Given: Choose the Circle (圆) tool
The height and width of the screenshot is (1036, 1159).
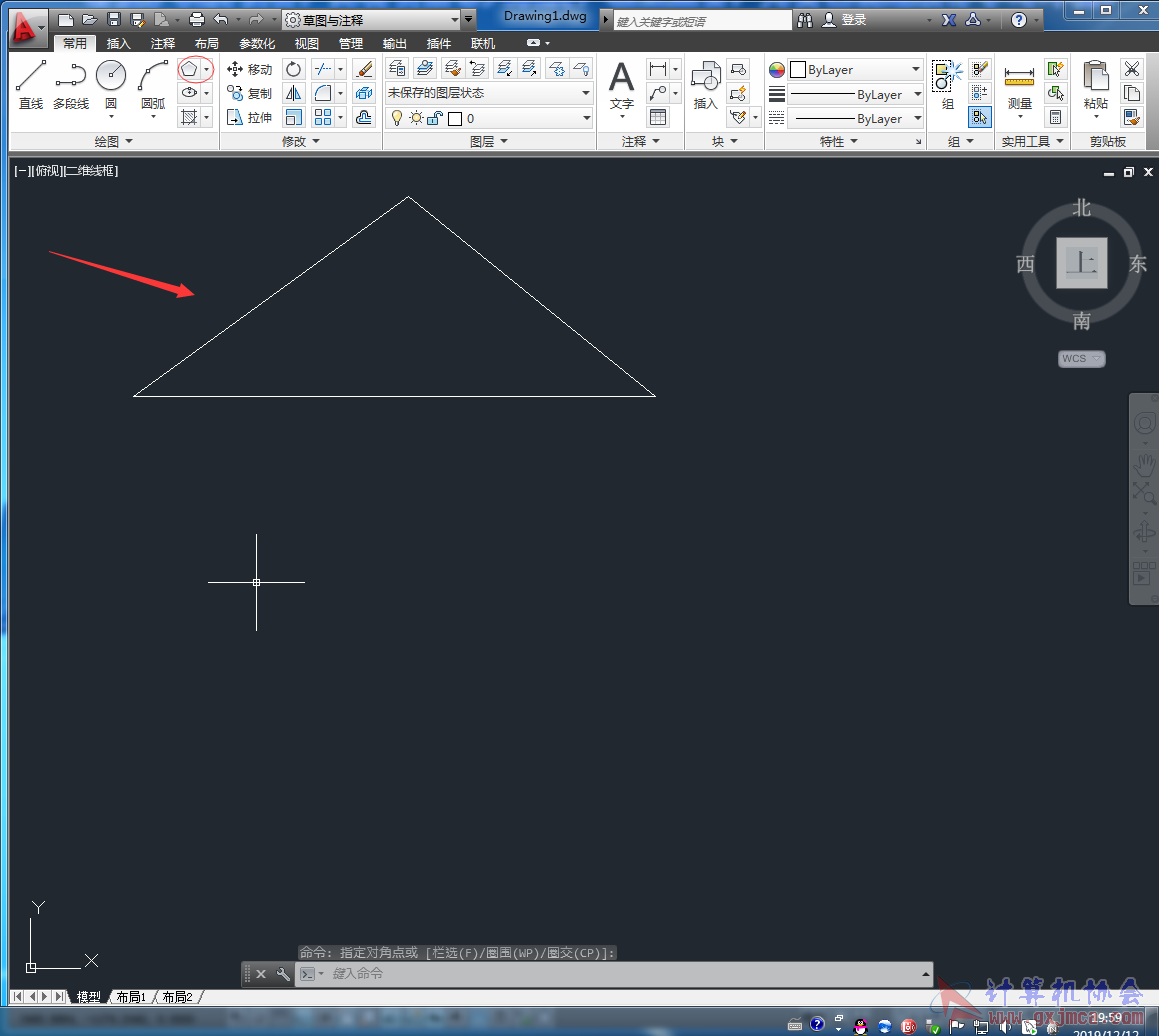Looking at the screenshot, I should pos(111,83).
